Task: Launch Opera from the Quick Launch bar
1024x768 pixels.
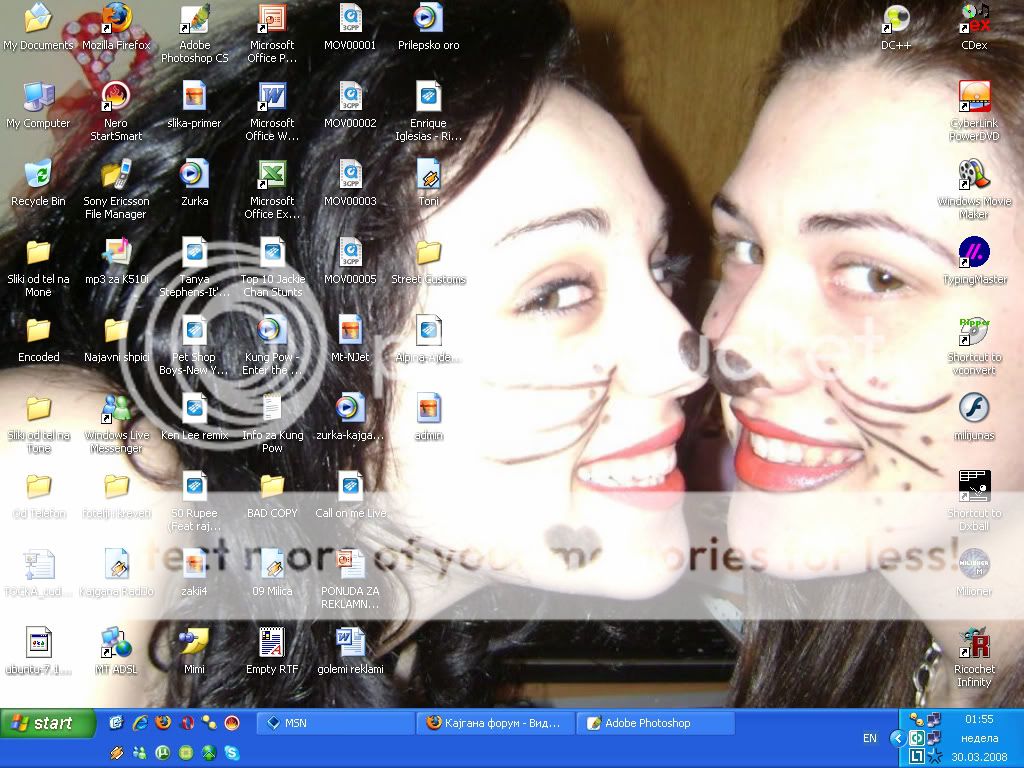Action: 186,723
